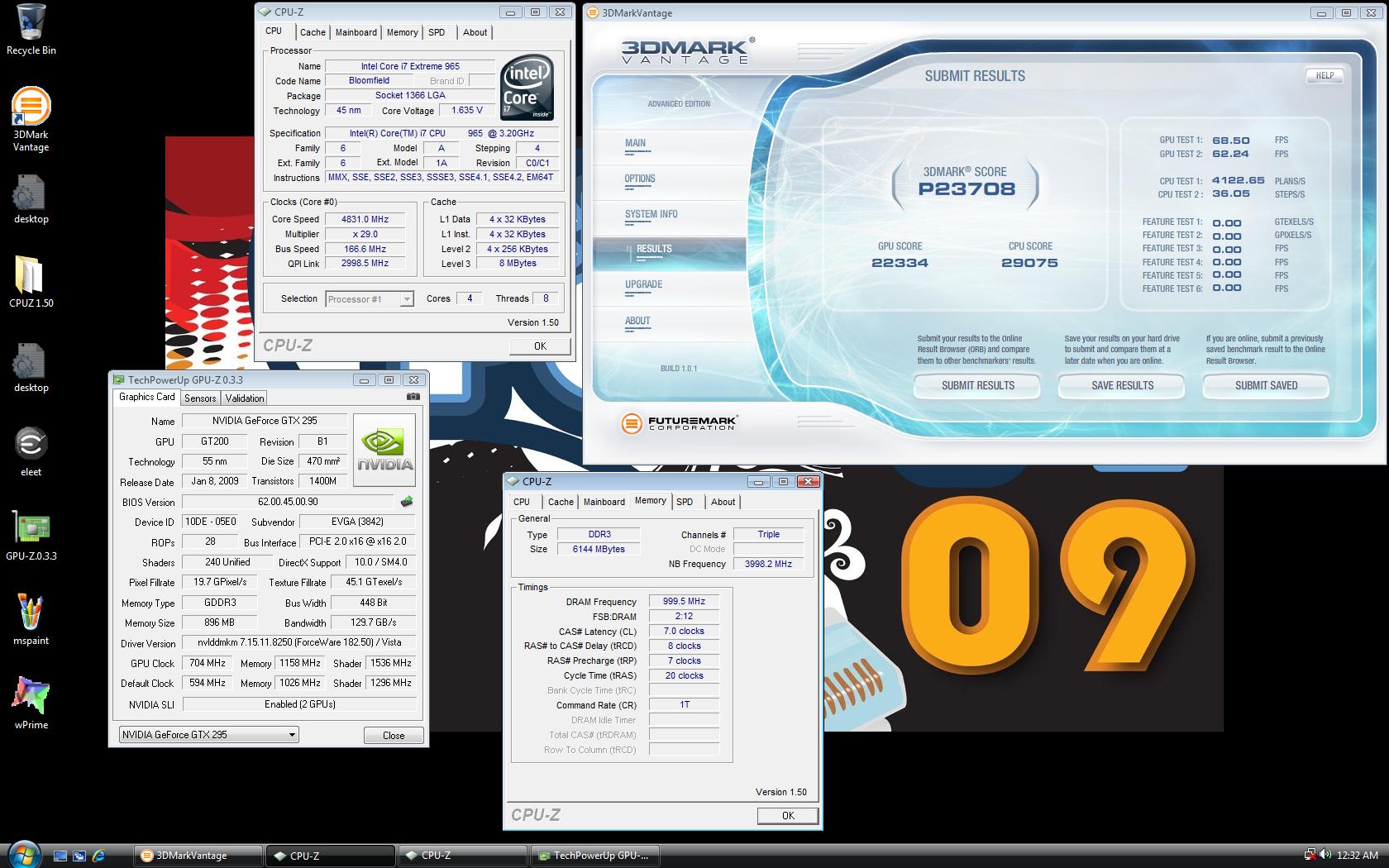Open the GPU selection dropdown in GPU-Z
1389x868 pixels.
pyautogui.click(x=208, y=734)
